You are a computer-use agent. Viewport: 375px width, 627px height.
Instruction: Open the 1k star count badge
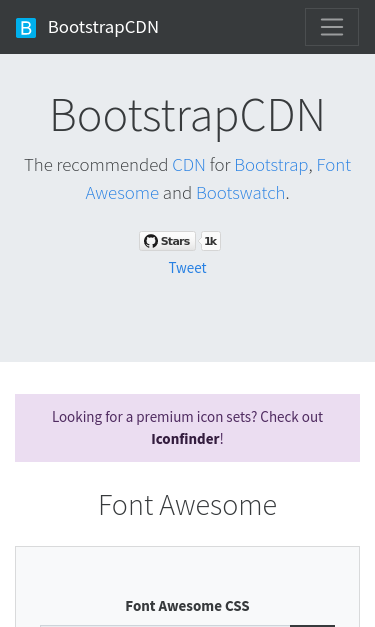tap(211, 241)
